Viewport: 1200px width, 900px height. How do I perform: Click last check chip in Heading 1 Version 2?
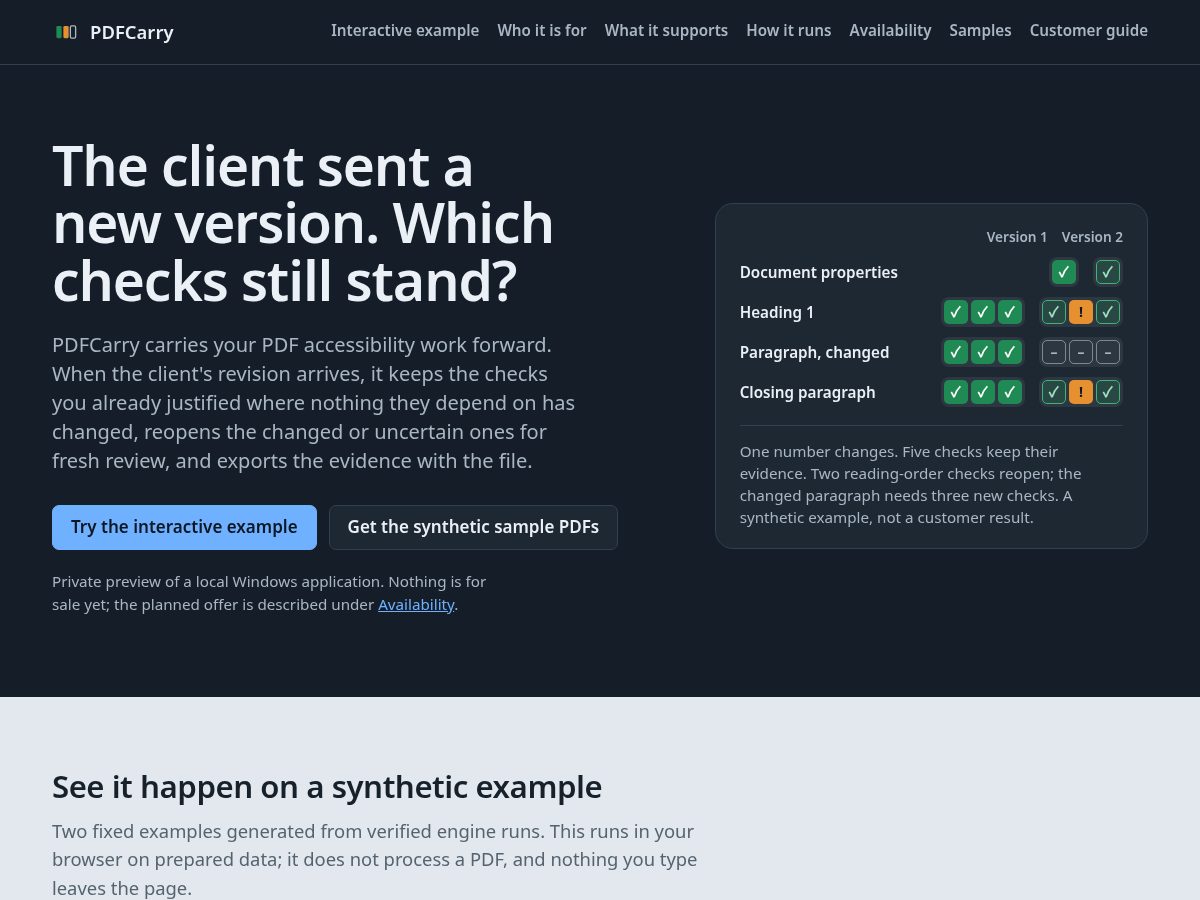click(x=1108, y=312)
